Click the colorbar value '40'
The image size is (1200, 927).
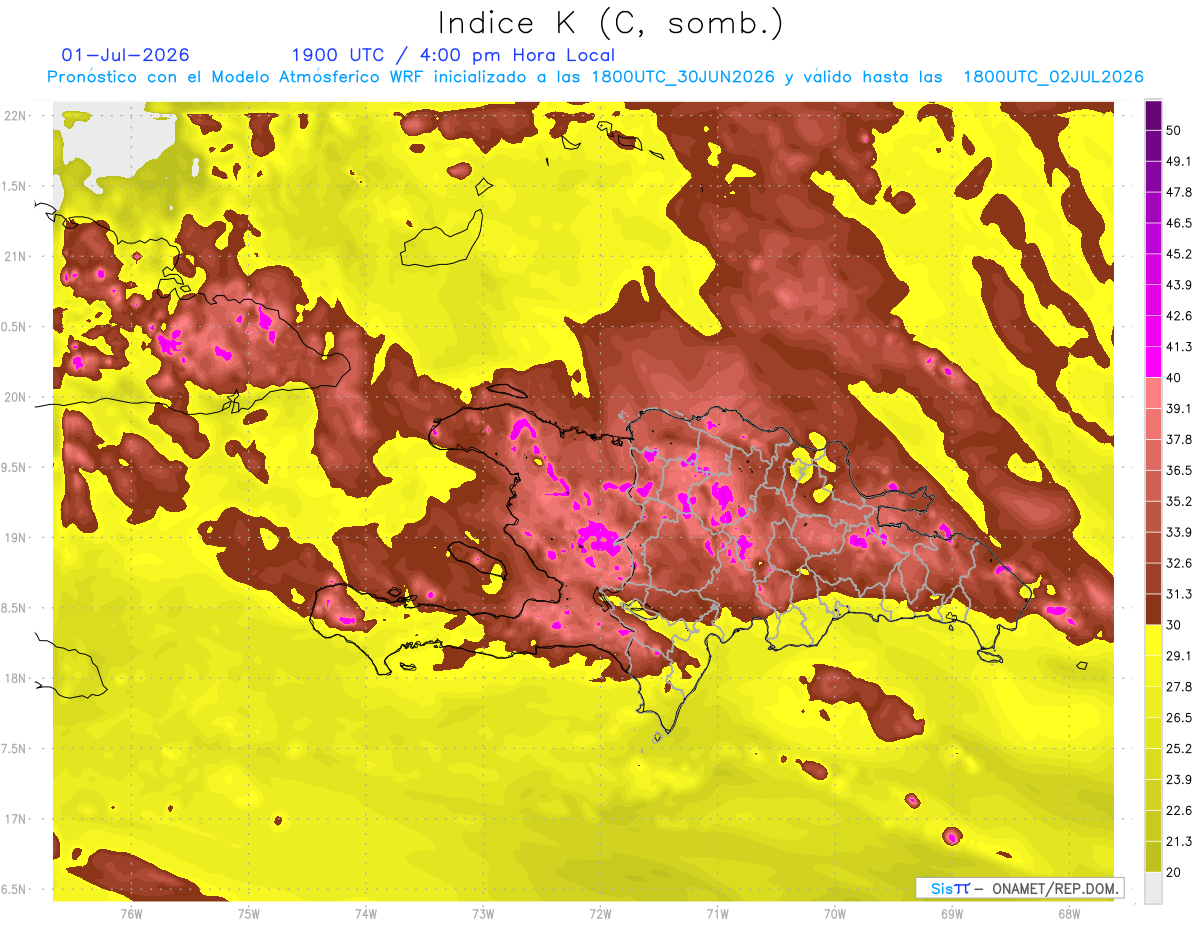[1174, 378]
